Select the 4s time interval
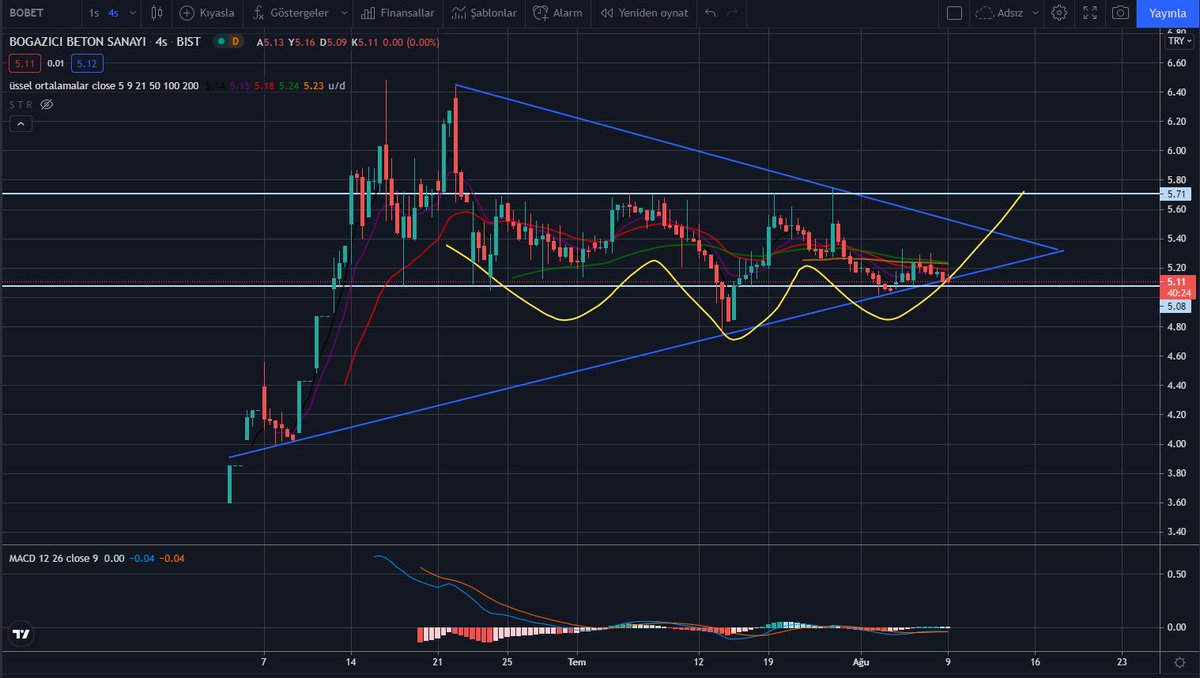Viewport: 1200px width, 678px height. [113, 13]
